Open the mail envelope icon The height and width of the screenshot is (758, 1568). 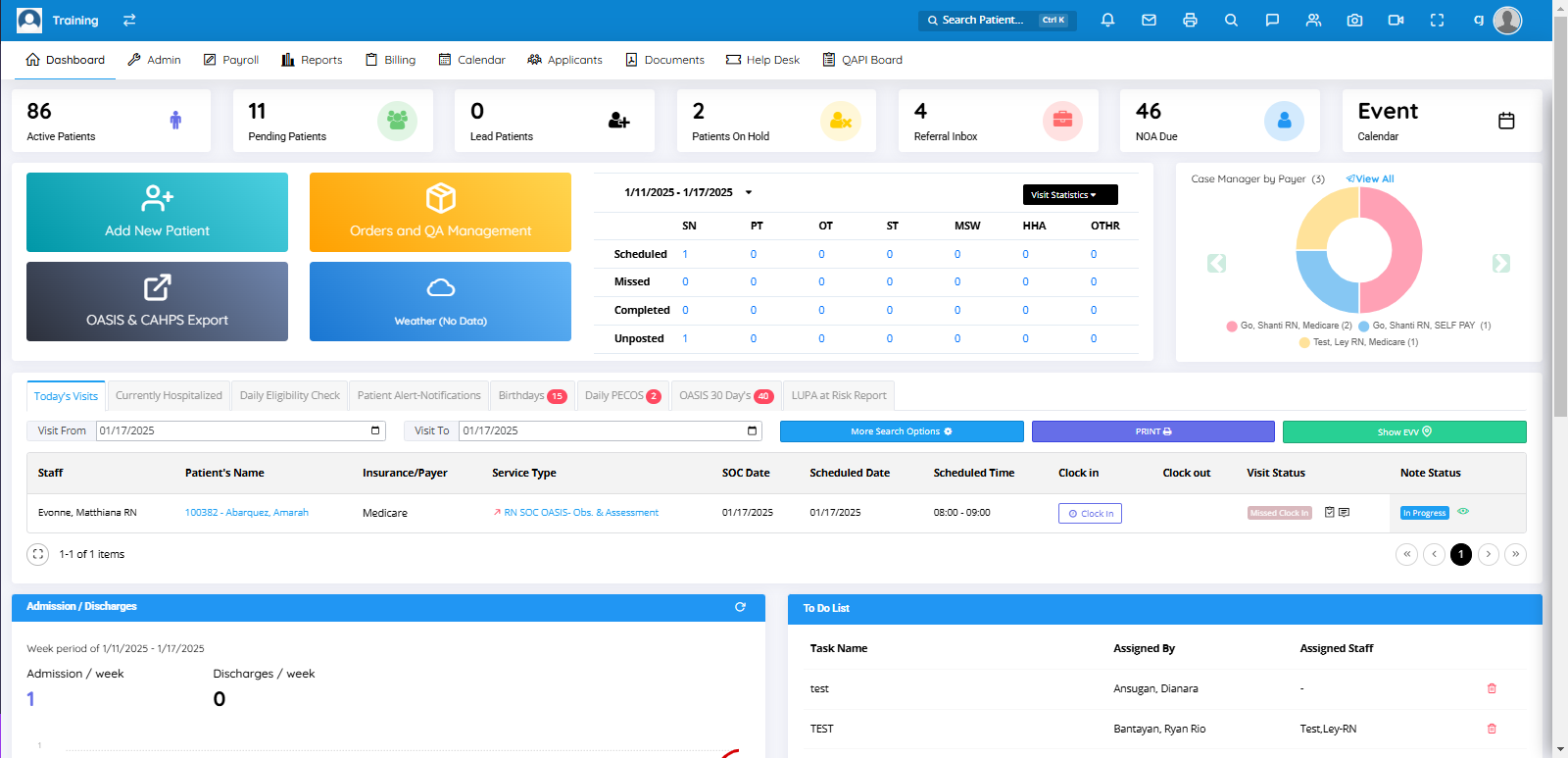tap(1149, 20)
